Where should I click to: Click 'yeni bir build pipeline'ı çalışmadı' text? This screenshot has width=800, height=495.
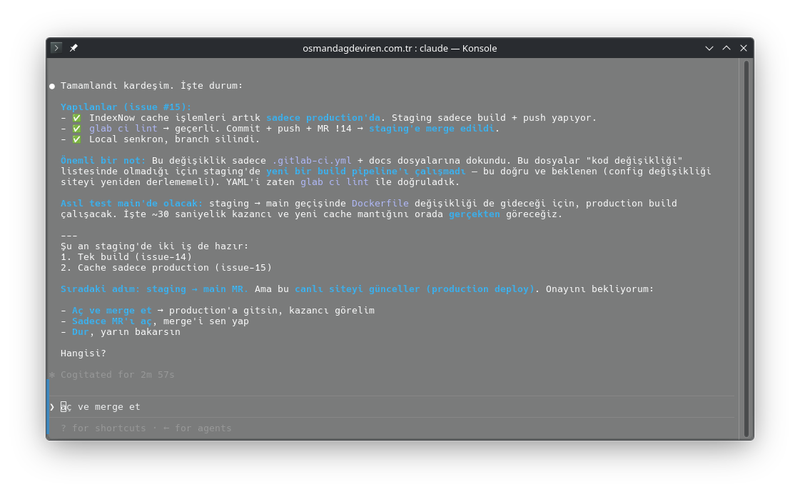click(x=366, y=171)
